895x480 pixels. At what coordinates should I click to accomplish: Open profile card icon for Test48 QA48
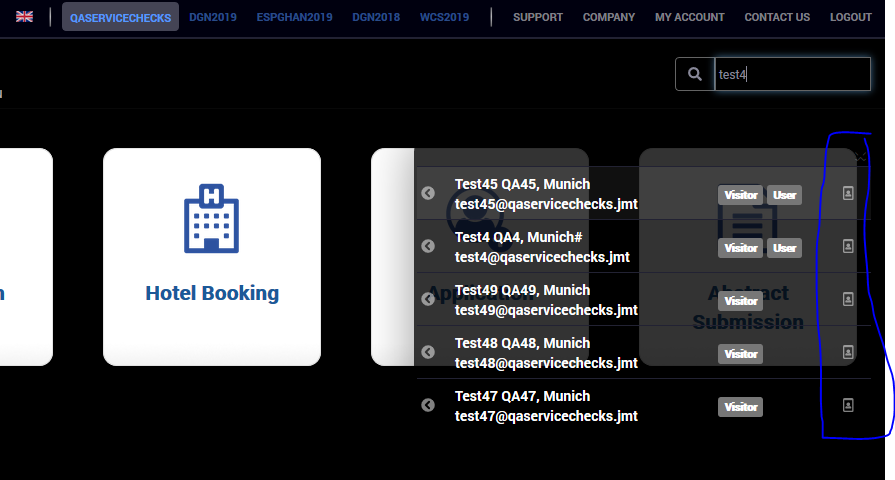848,352
